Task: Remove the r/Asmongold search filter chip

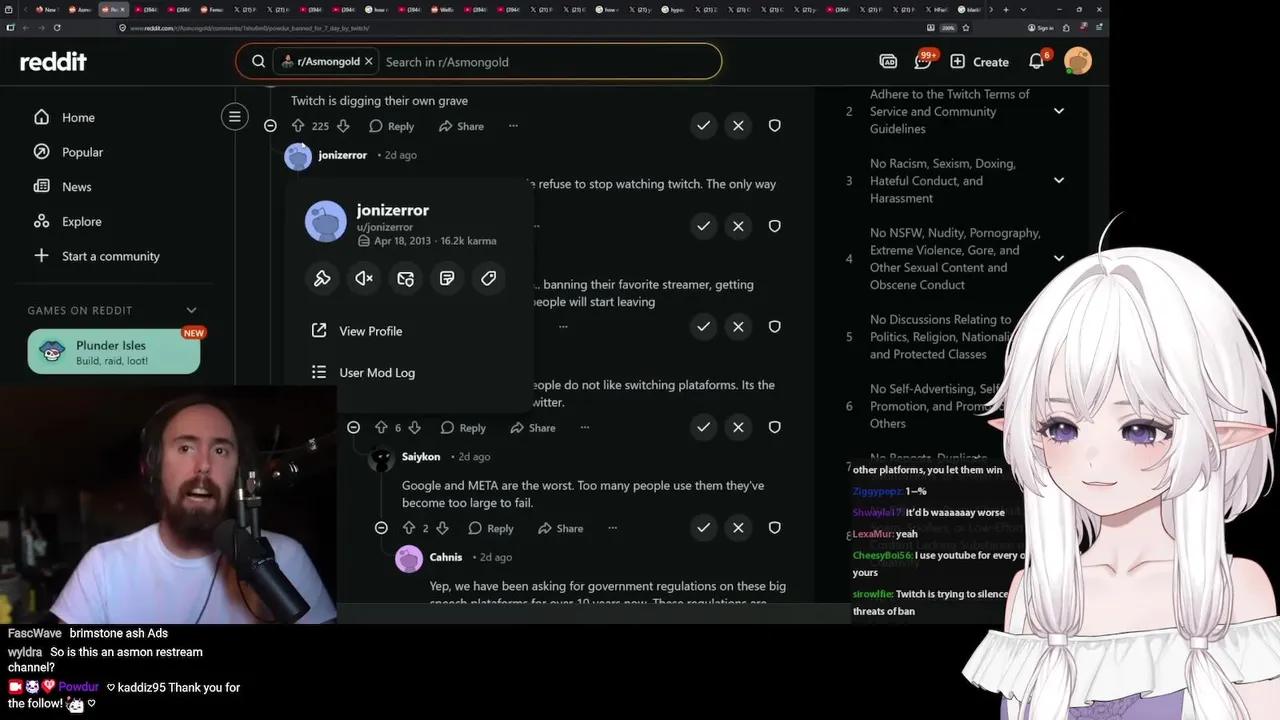Action: (368, 61)
